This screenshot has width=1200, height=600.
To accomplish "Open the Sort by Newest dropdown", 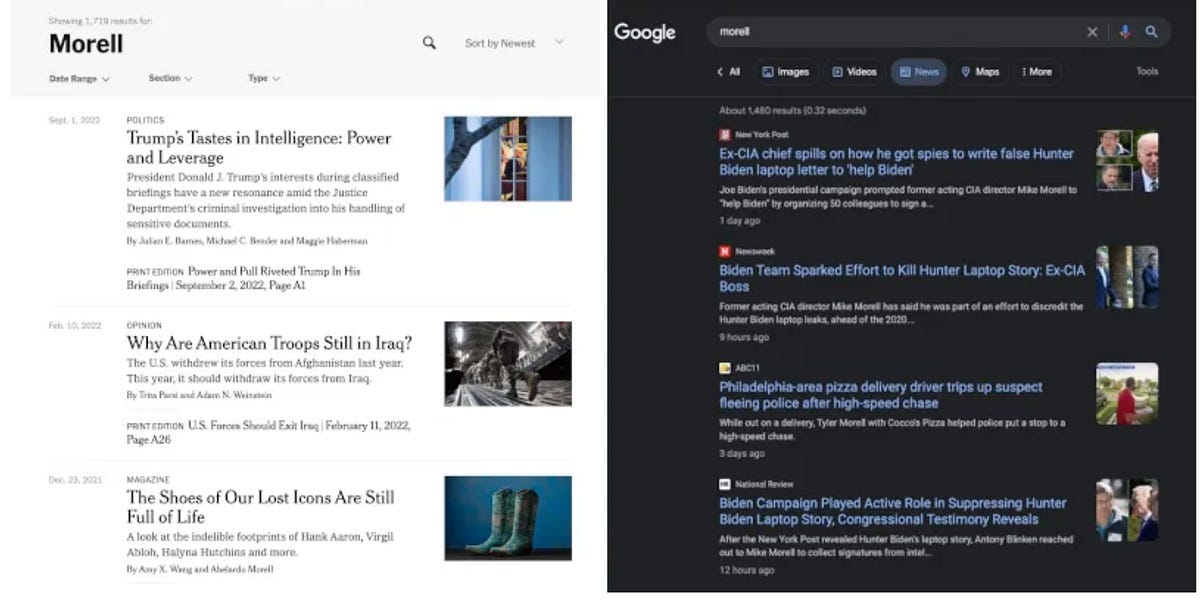I will [514, 43].
